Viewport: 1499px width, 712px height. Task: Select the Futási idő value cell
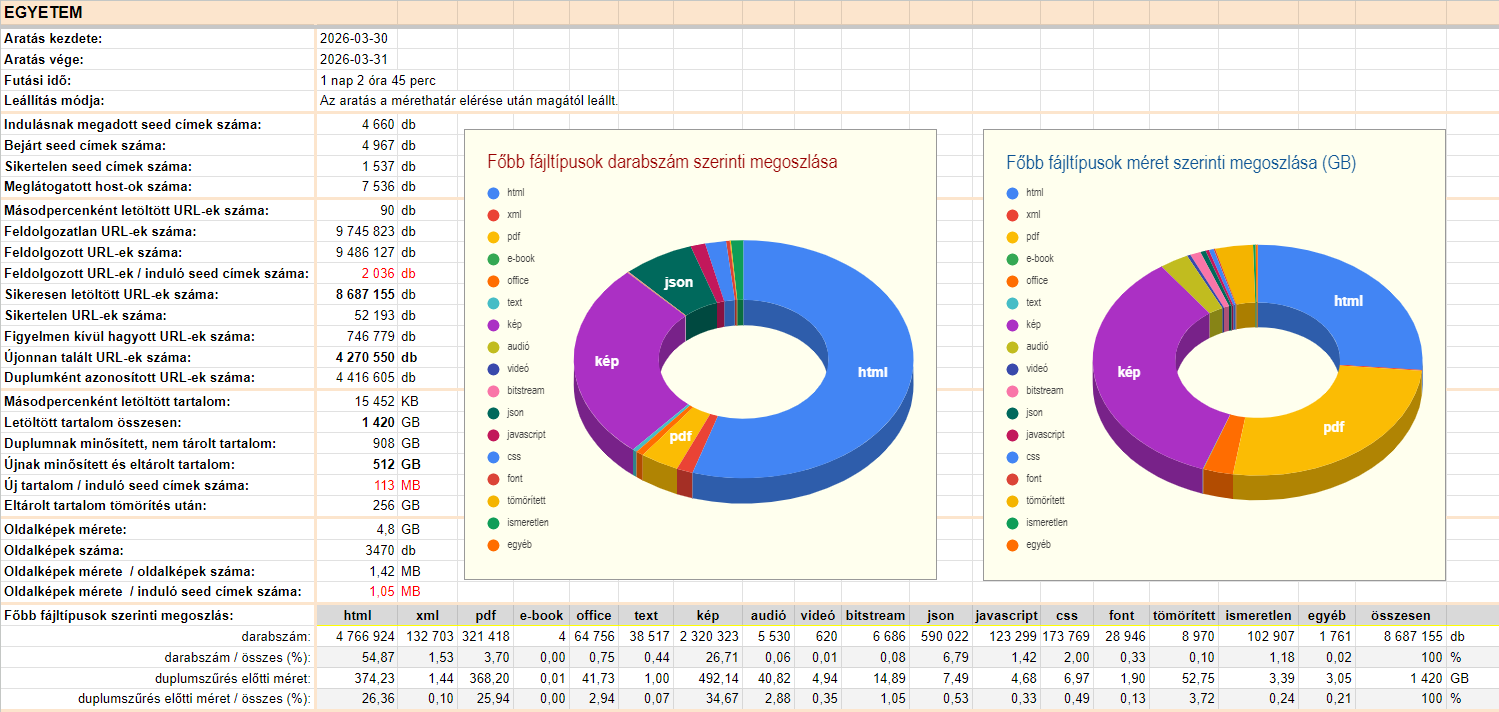(x=378, y=80)
